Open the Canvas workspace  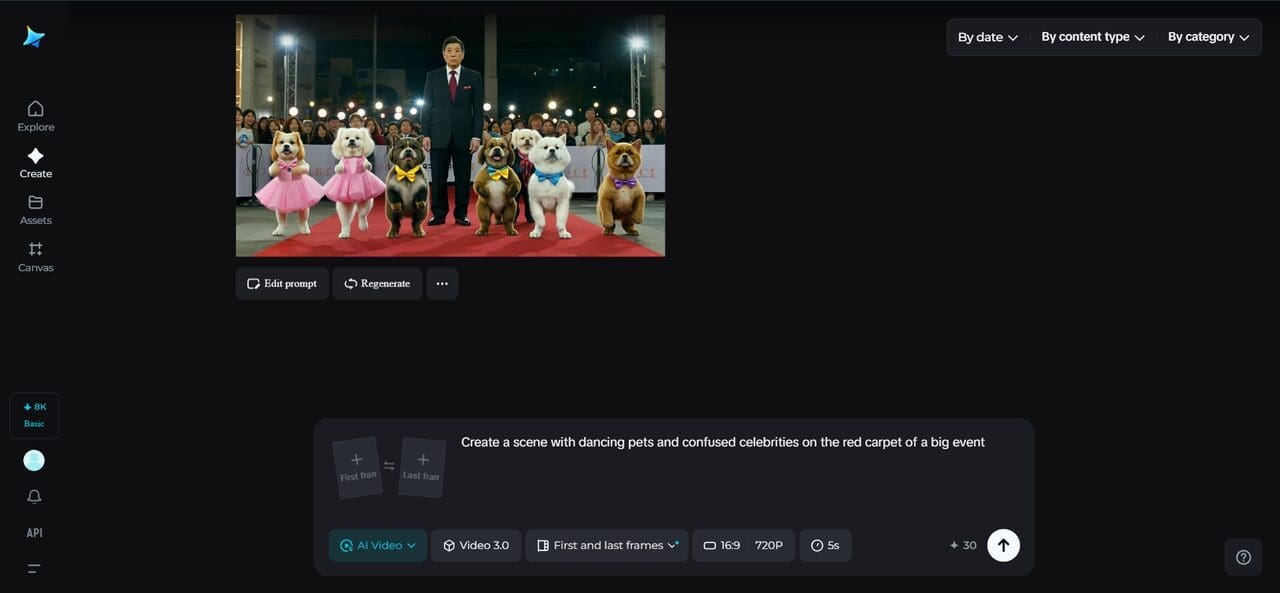[35, 256]
